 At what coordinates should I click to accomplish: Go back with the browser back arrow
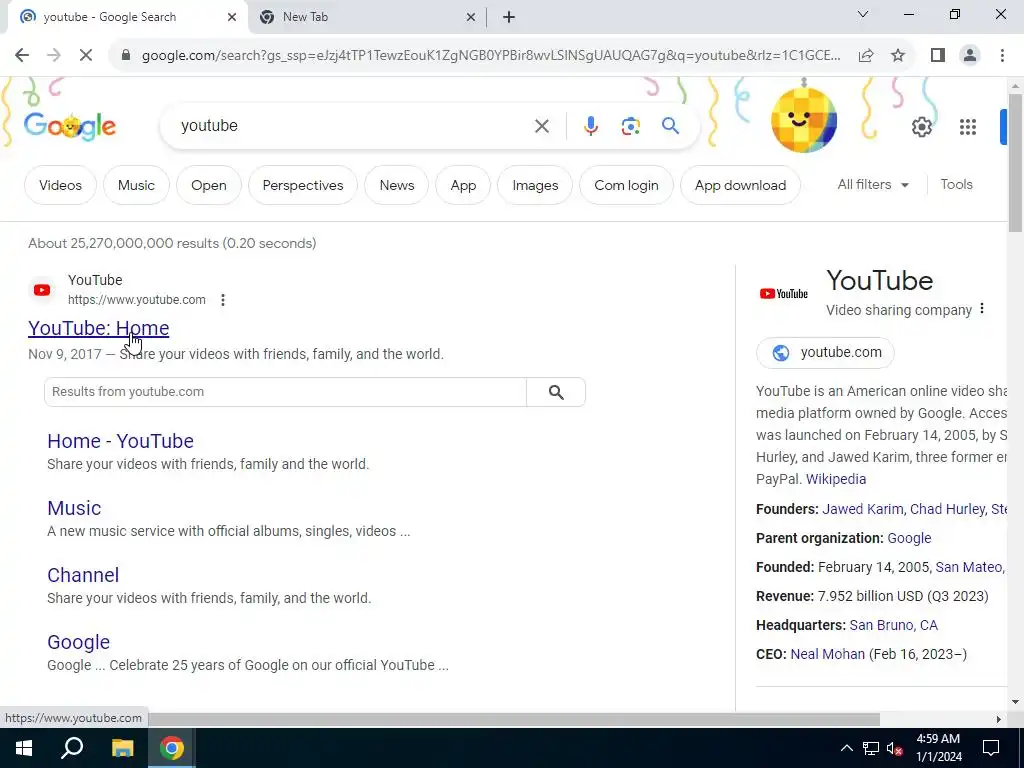pyautogui.click(x=22, y=56)
